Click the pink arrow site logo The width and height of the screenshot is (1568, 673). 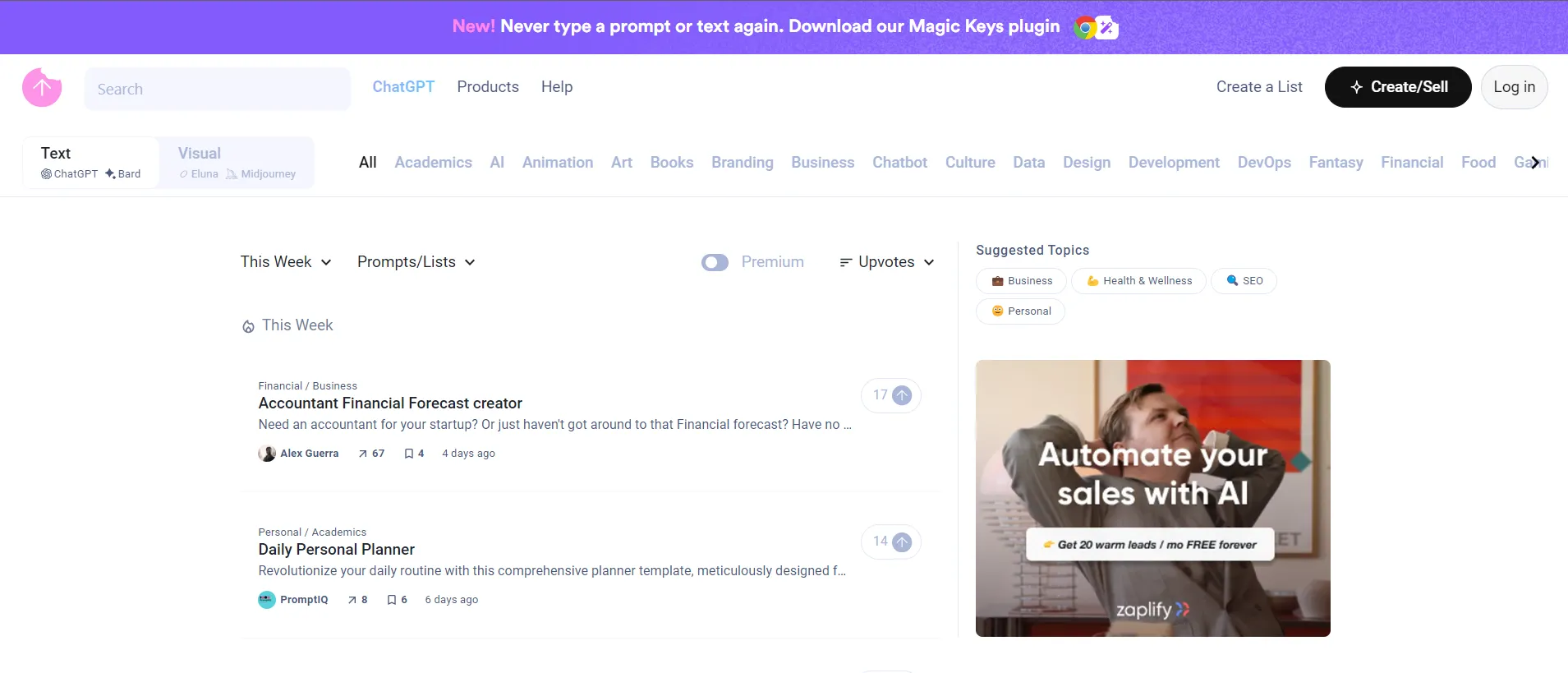[42, 88]
